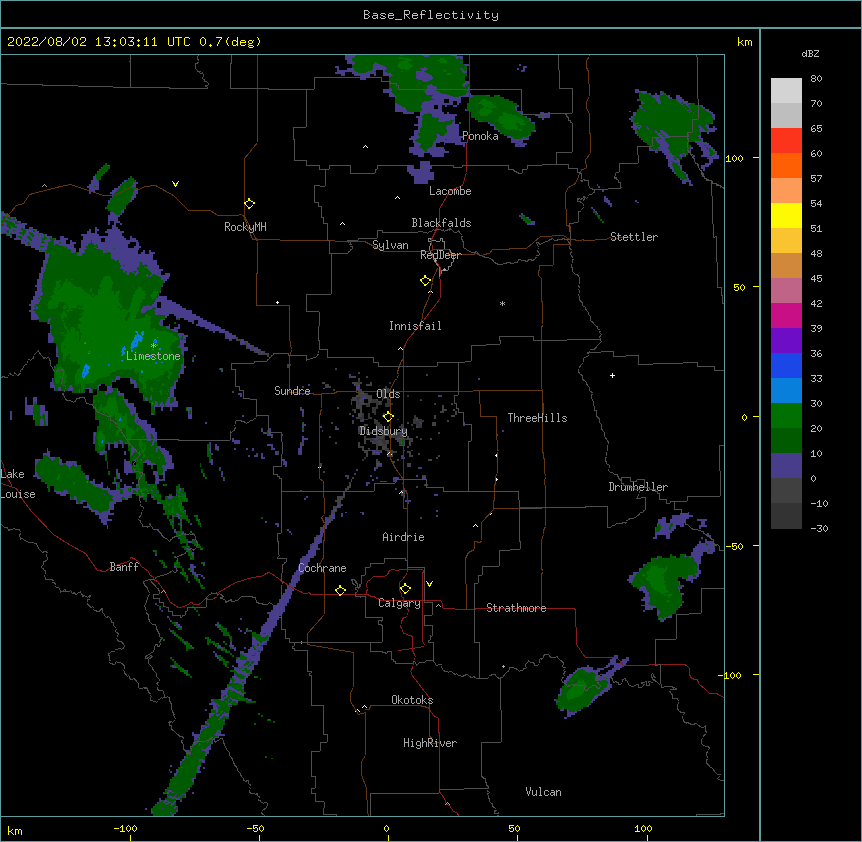Image resolution: width=862 pixels, height=842 pixels.
Task: Click the Calgary city label
Action: (x=400, y=603)
